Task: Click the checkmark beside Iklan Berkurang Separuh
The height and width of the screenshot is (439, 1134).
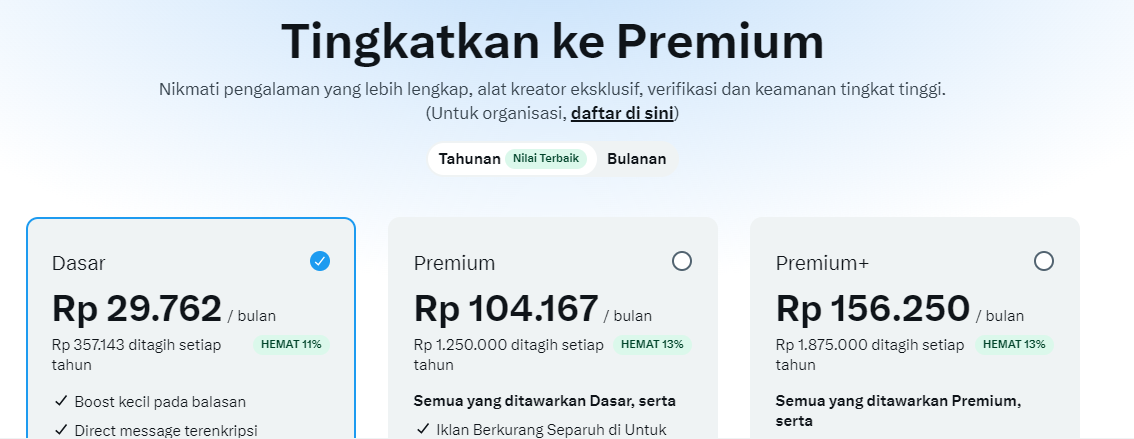Action: pyautogui.click(x=422, y=431)
